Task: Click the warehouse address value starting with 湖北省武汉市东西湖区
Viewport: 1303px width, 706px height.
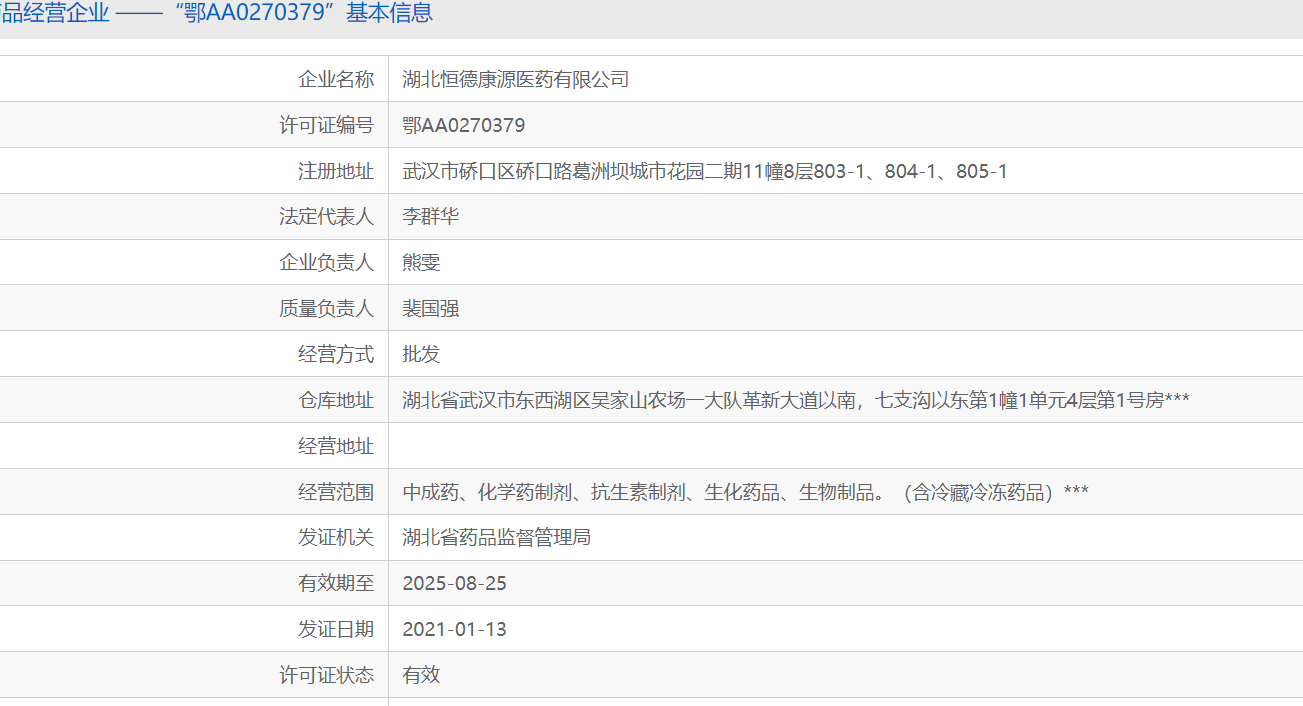Action: tap(795, 400)
